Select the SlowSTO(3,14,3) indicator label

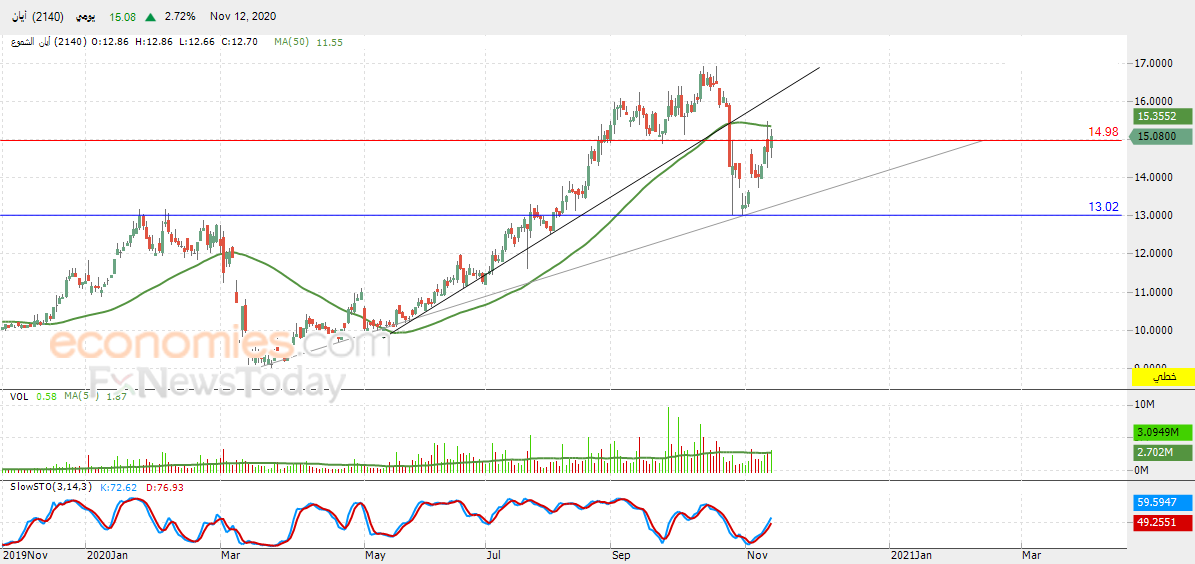pyautogui.click(x=53, y=486)
